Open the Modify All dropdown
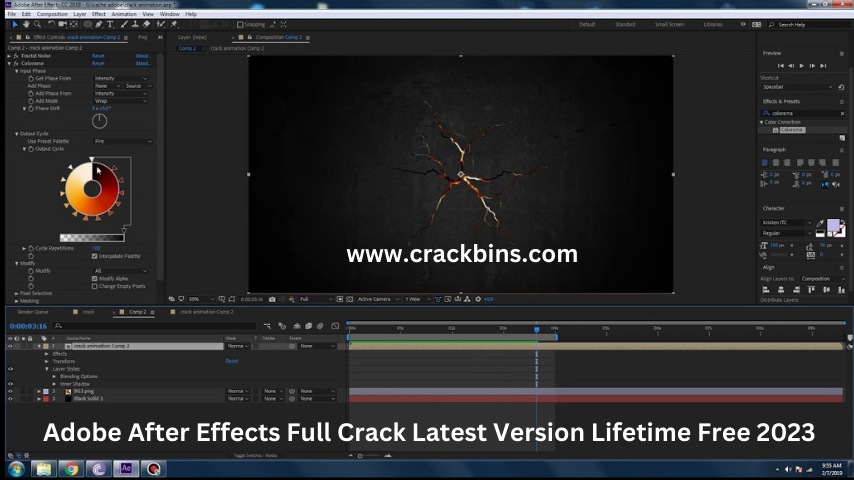Viewport: 854px width, 480px height. 120,271
